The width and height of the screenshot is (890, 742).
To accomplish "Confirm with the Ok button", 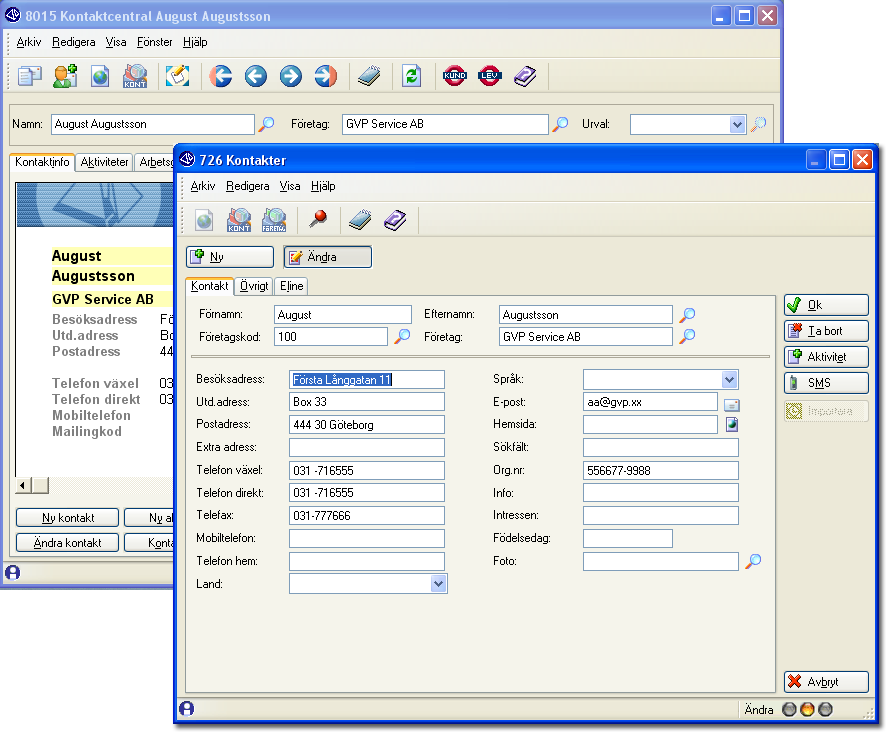I will (x=826, y=305).
